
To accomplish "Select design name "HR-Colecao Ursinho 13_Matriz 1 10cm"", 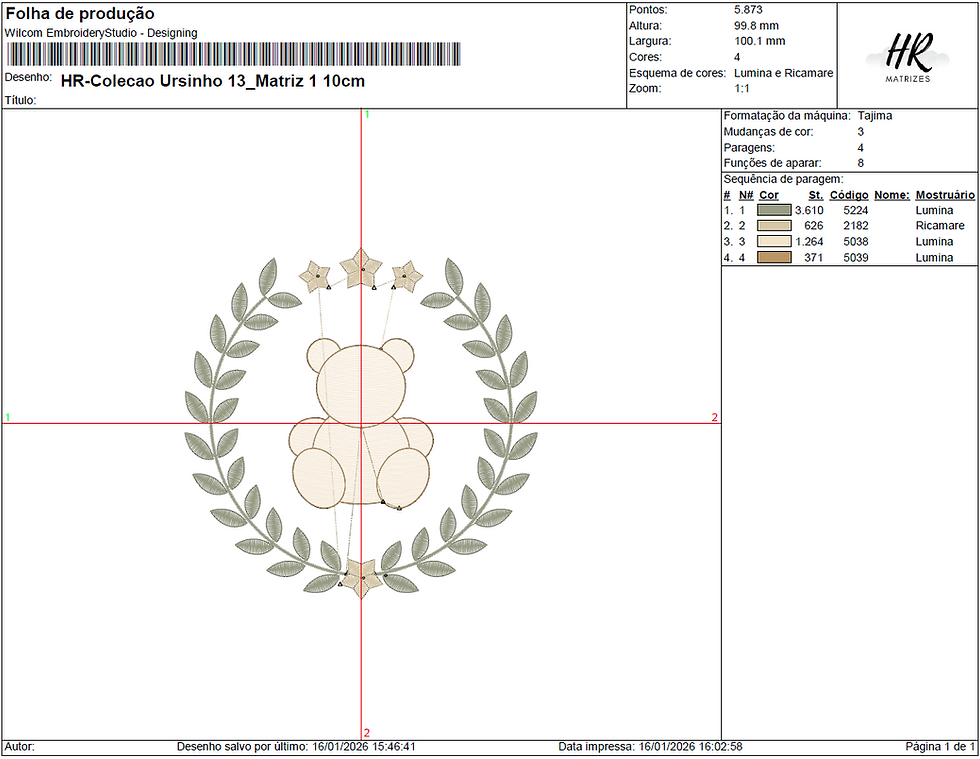I will (212, 81).
